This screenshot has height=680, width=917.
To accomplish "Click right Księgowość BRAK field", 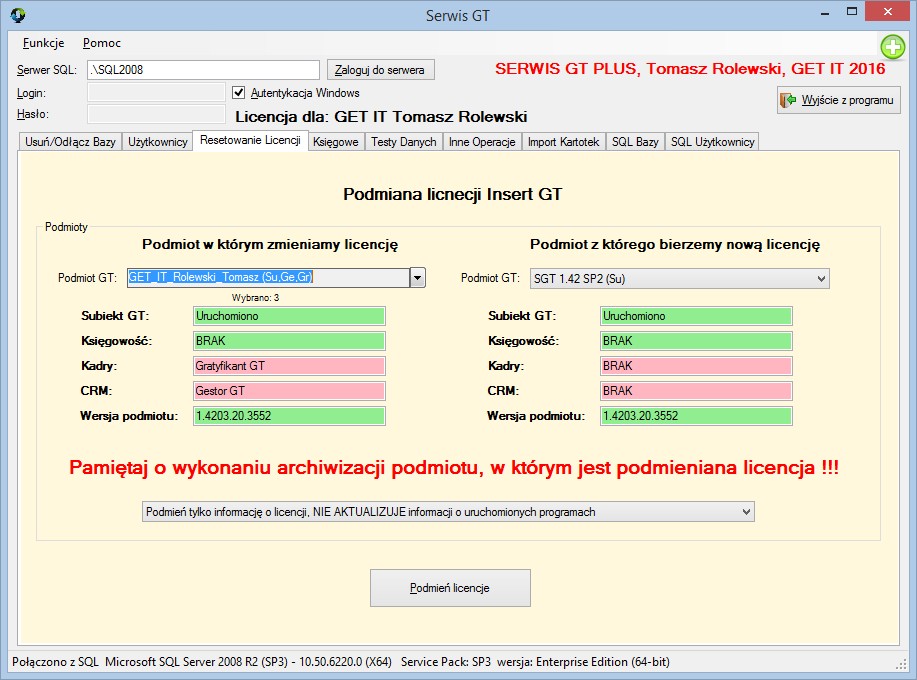I will (x=696, y=341).
